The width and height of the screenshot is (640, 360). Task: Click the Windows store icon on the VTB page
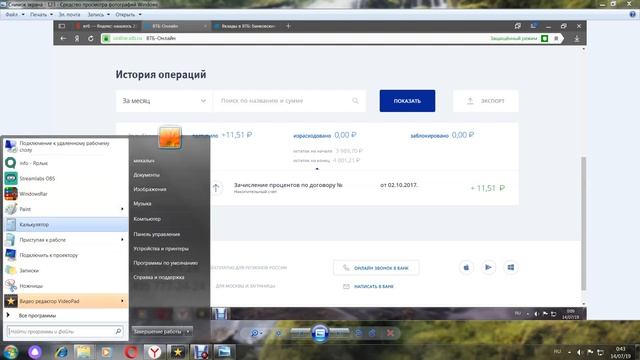point(511,267)
